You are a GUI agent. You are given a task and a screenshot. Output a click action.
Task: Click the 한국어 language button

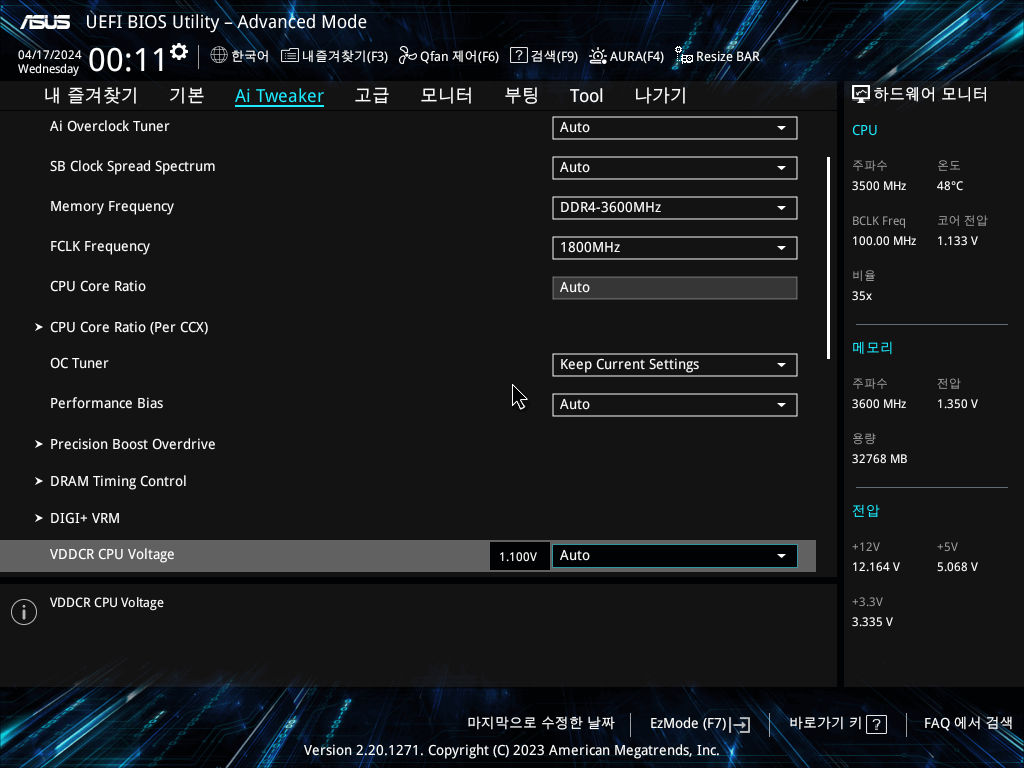(240, 56)
